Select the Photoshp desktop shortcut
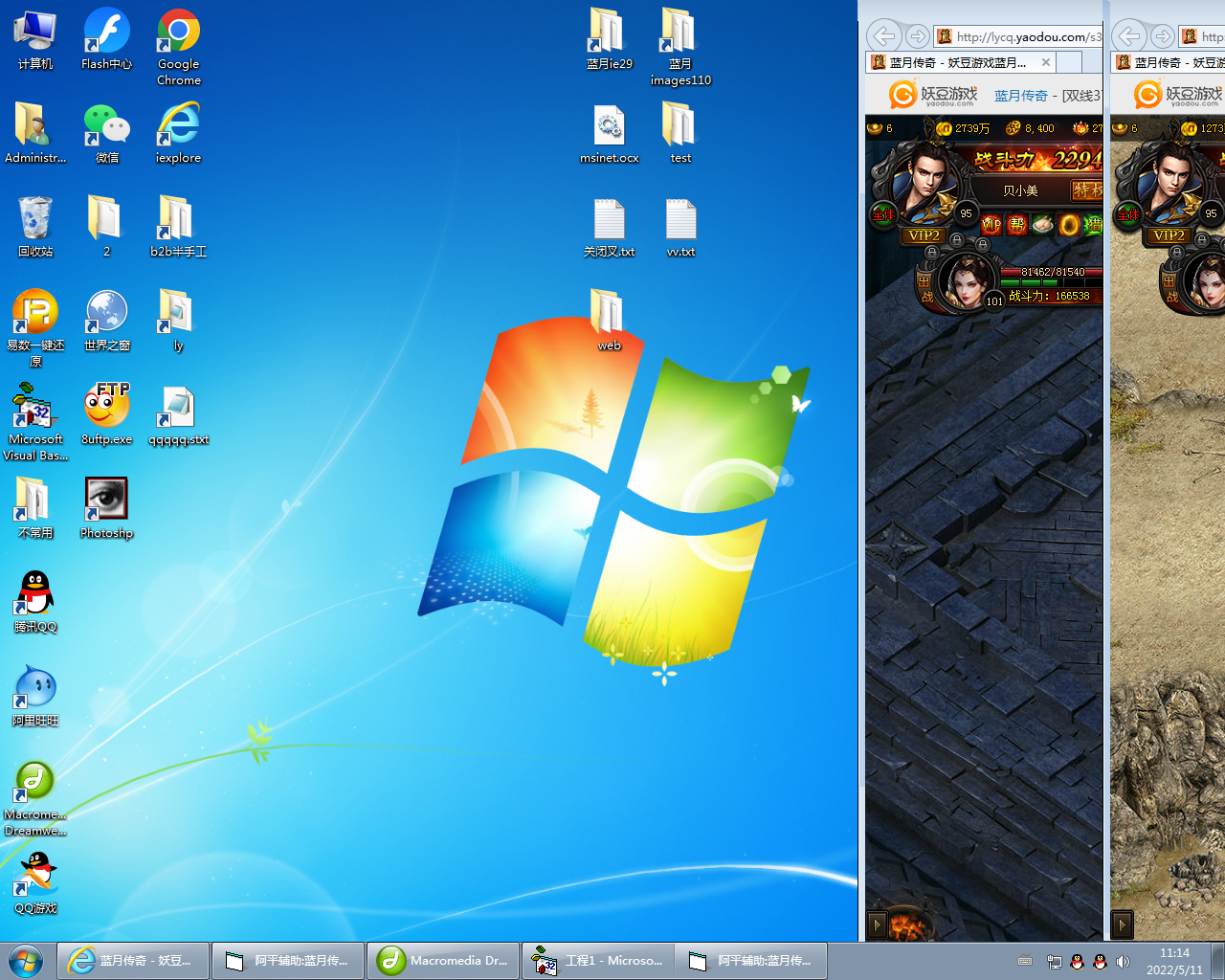Image resolution: width=1225 pixels, height=980 pixels. tap(106, 509)
